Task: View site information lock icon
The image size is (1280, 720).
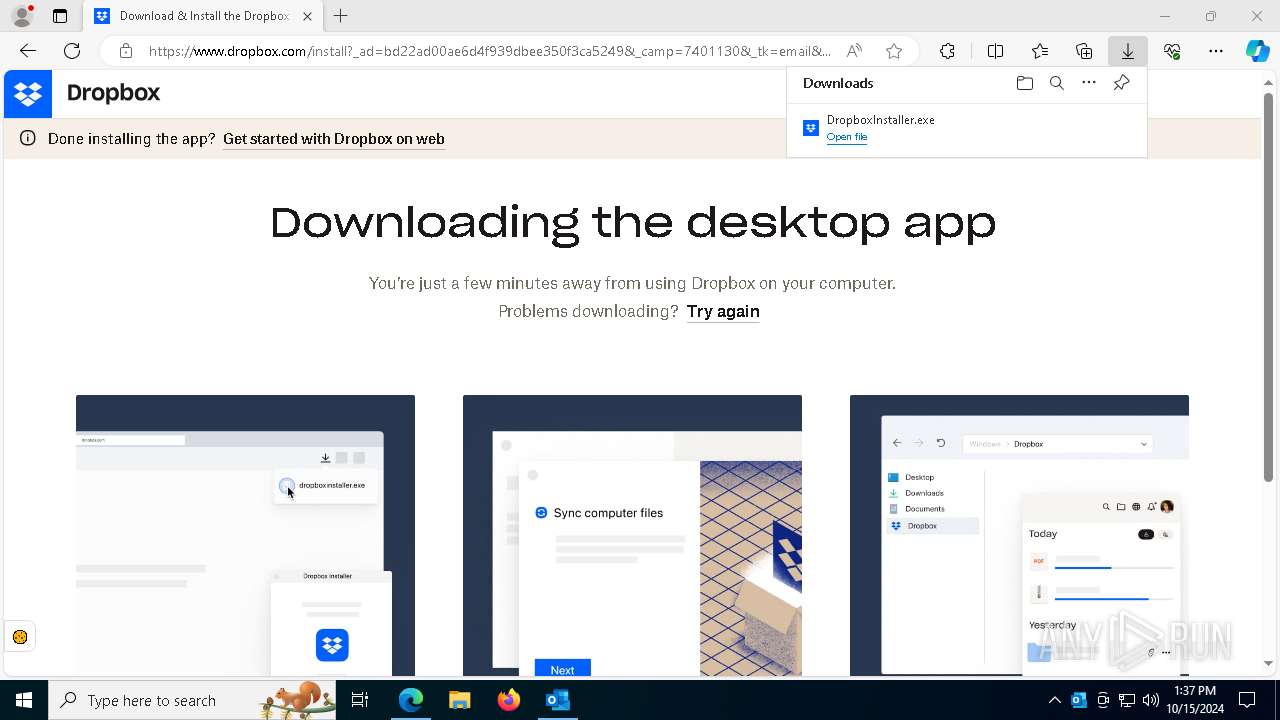Action: (125, 51)
